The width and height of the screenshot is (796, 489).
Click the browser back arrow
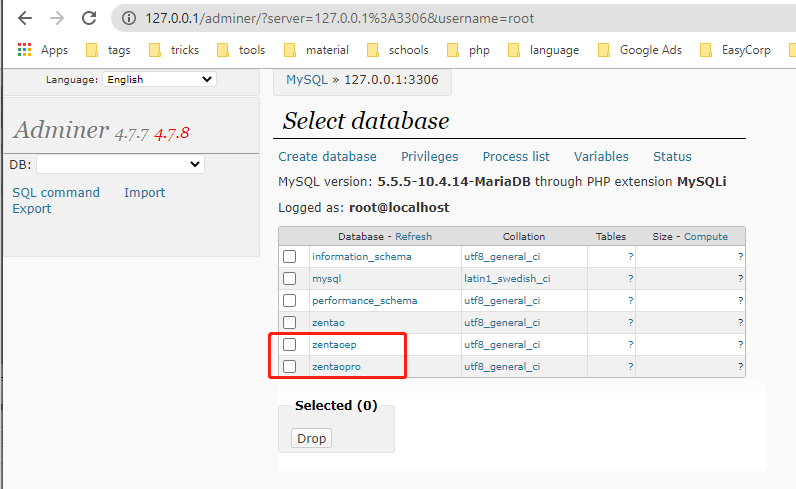[25, 18]
